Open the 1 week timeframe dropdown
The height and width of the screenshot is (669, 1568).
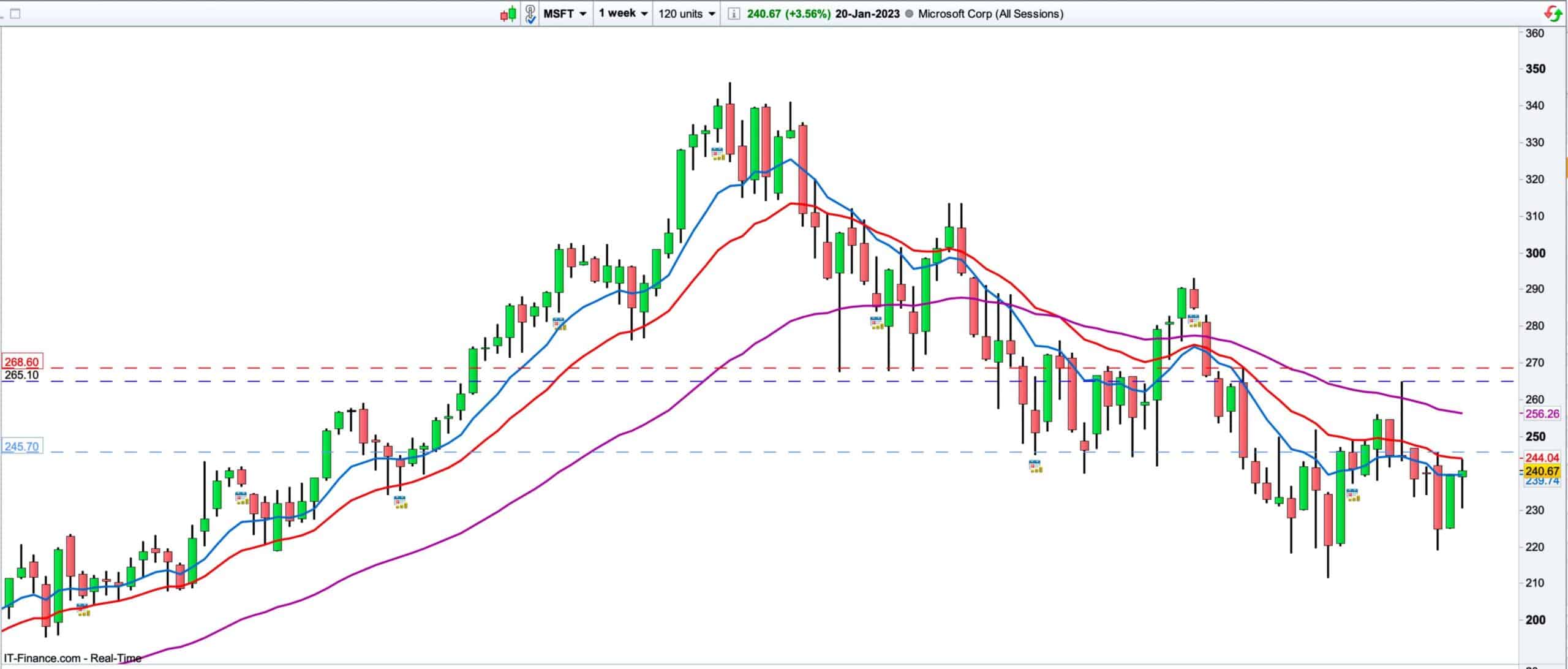622,13
